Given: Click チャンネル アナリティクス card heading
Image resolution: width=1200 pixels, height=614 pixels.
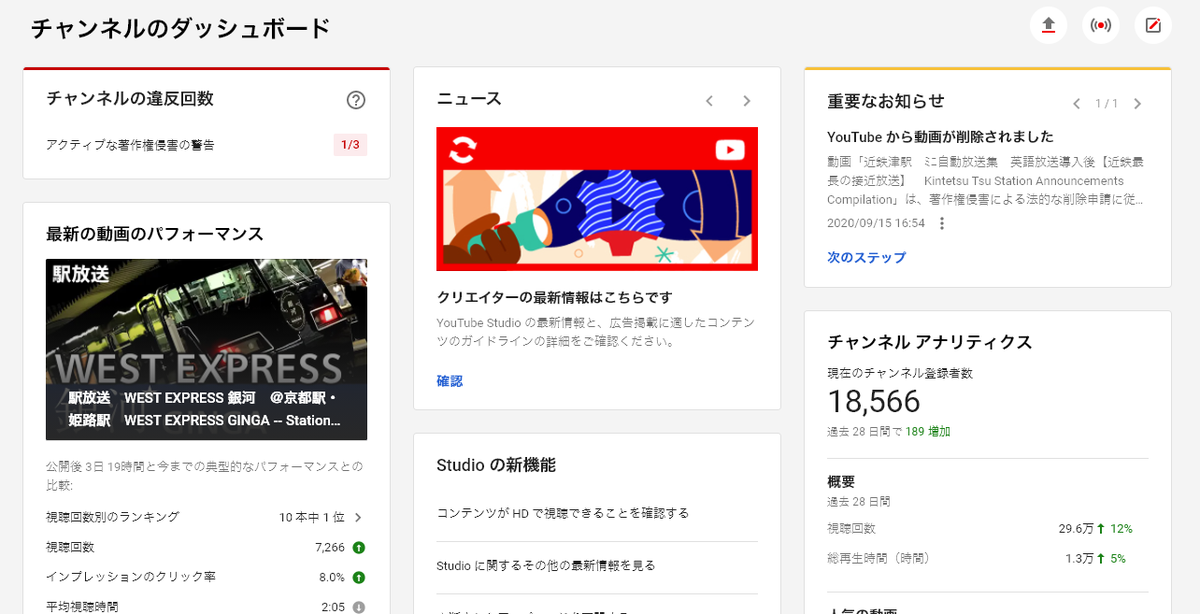Looking at the screenshot, I should click(930, 342).
